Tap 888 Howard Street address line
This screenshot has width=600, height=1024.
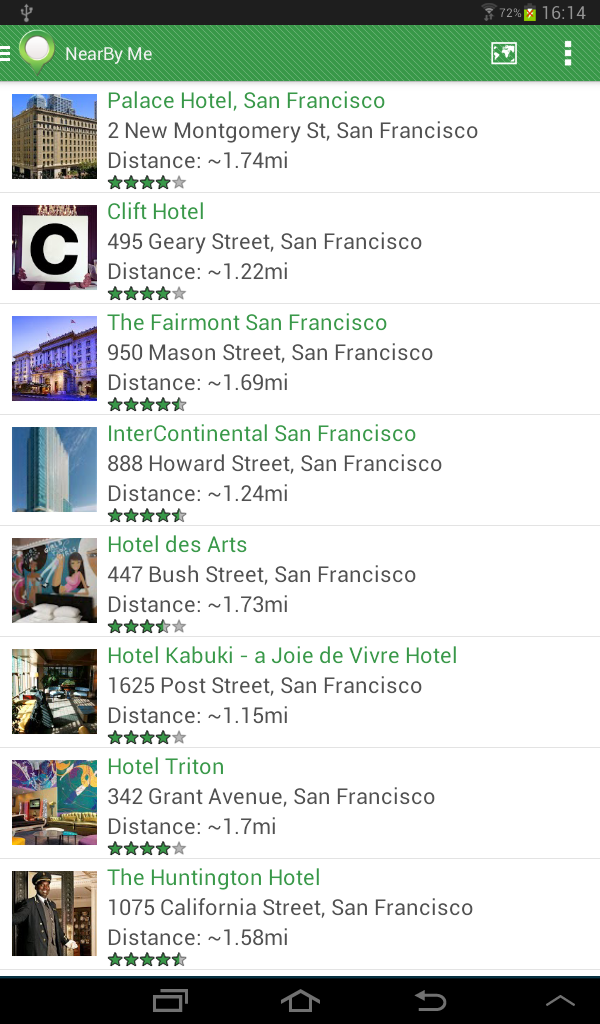pyautogui.click(x=275, y=464)
